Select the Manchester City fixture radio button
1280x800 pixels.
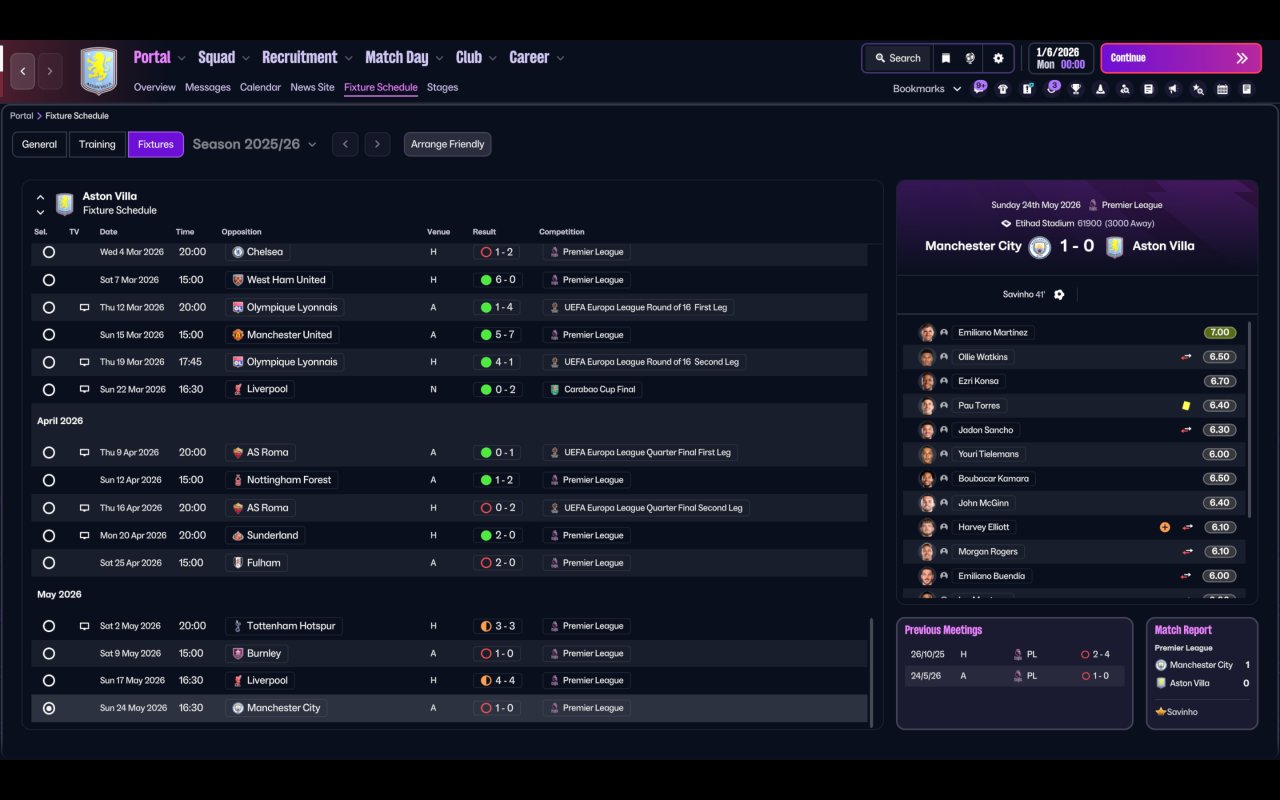[x=49, y=708]
